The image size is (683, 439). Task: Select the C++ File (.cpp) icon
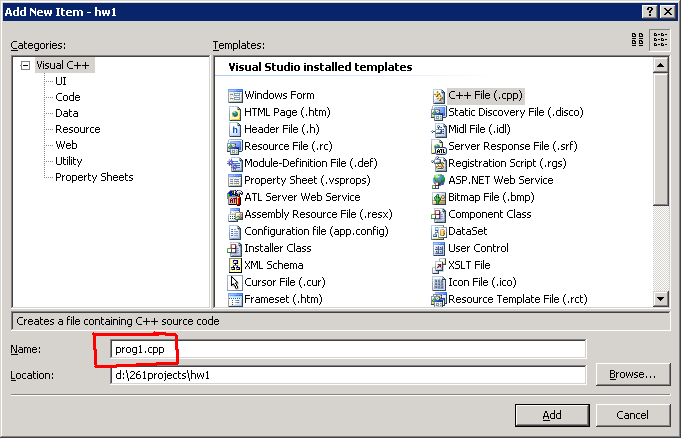pyautogui.click(x=439, y=95)
